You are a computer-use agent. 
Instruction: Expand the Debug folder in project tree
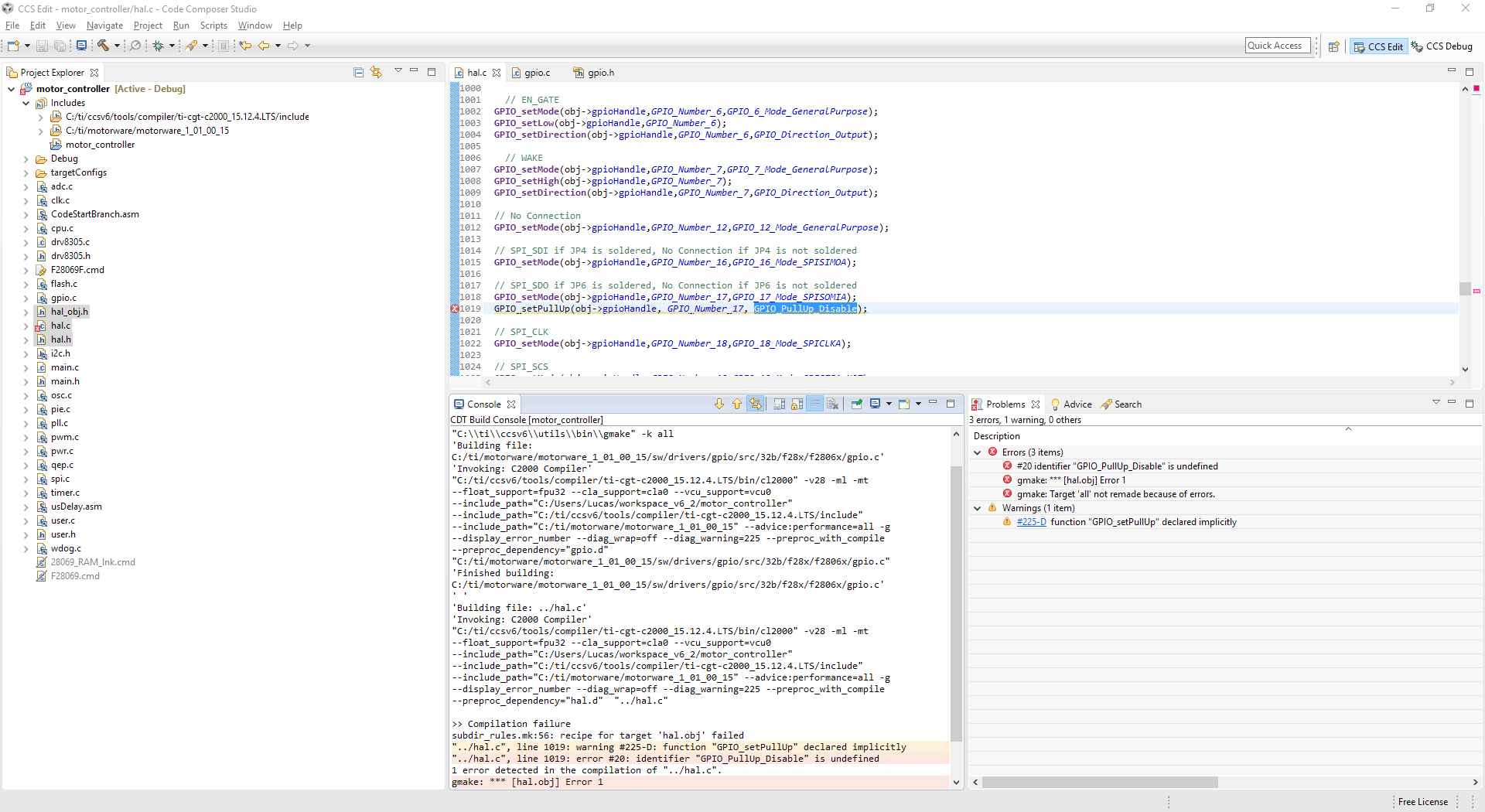tap(26, 159)
